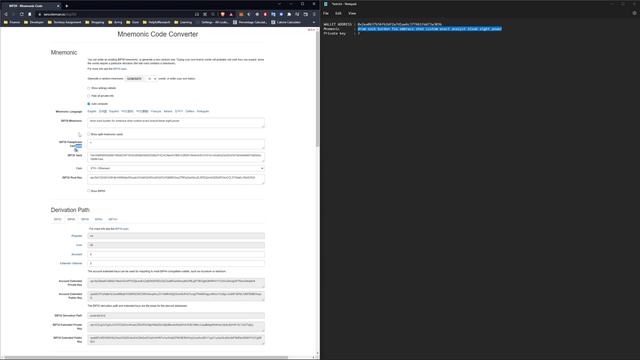Screen dimensions: 640x360
Task: Click the BIP39 Seed field
Action: pos(176,157)
